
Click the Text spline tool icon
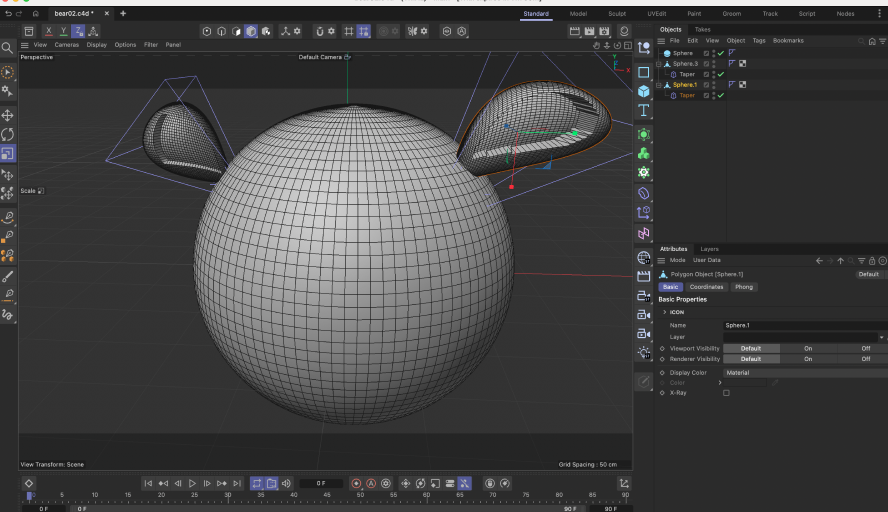click(x=644, y=110)
